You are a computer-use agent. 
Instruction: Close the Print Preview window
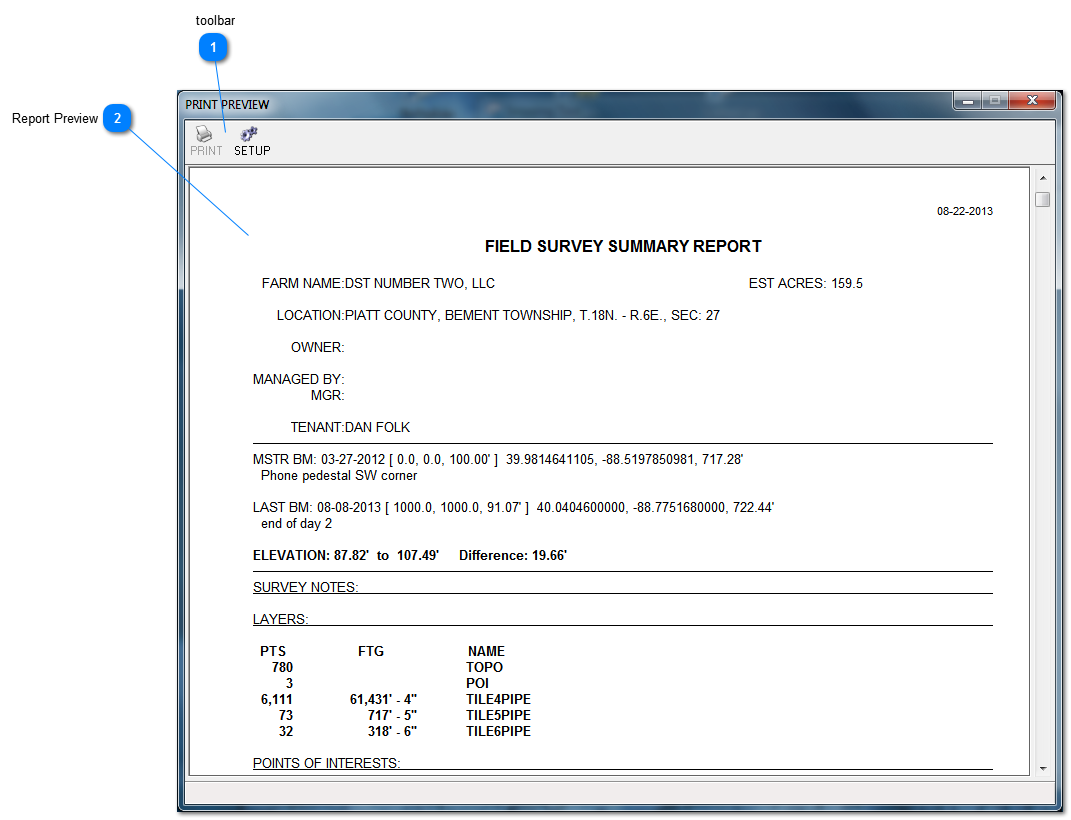pyautogui.click(x=1030, y=101)
